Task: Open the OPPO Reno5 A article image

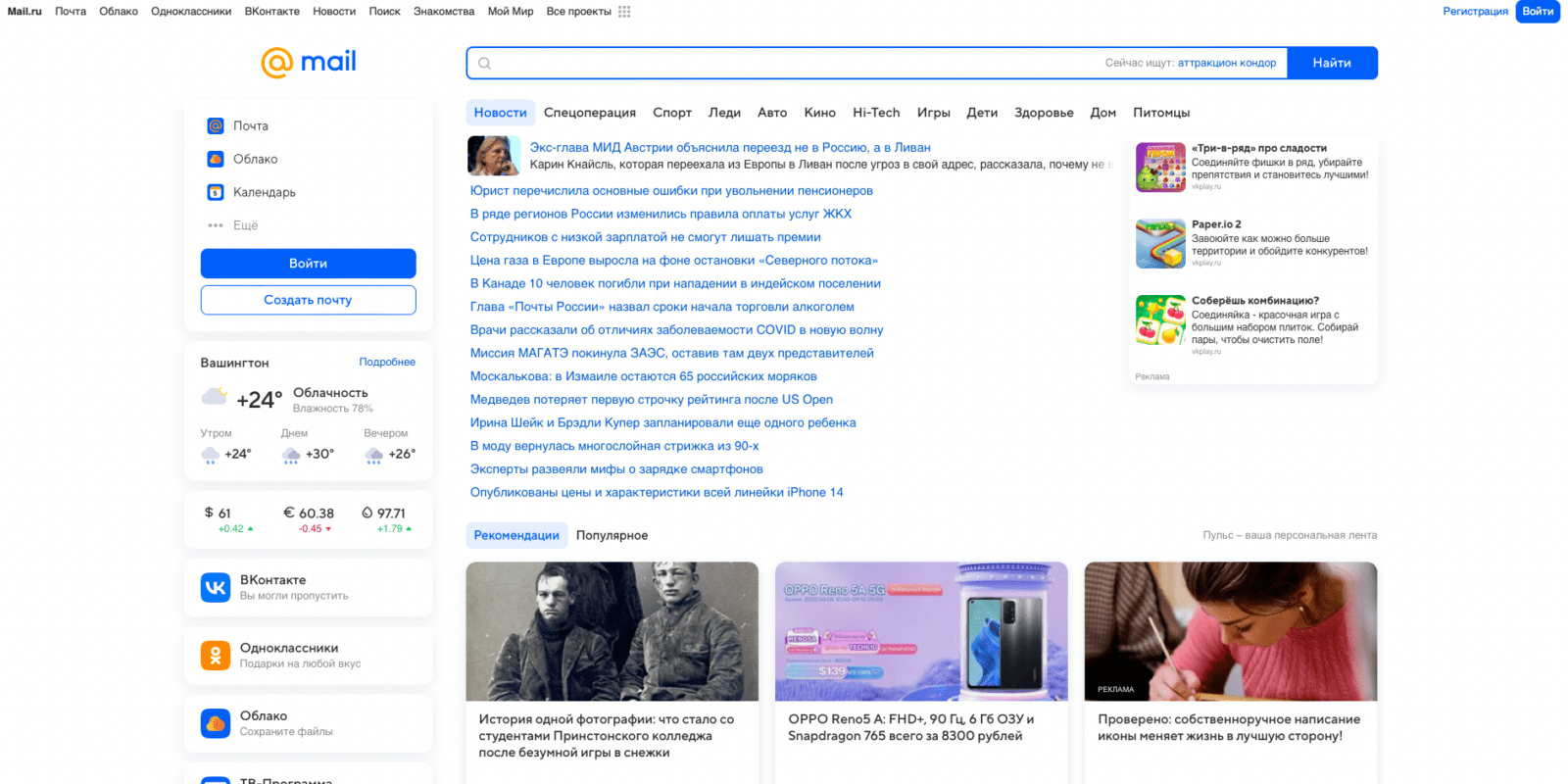Action: pos(921,631)
